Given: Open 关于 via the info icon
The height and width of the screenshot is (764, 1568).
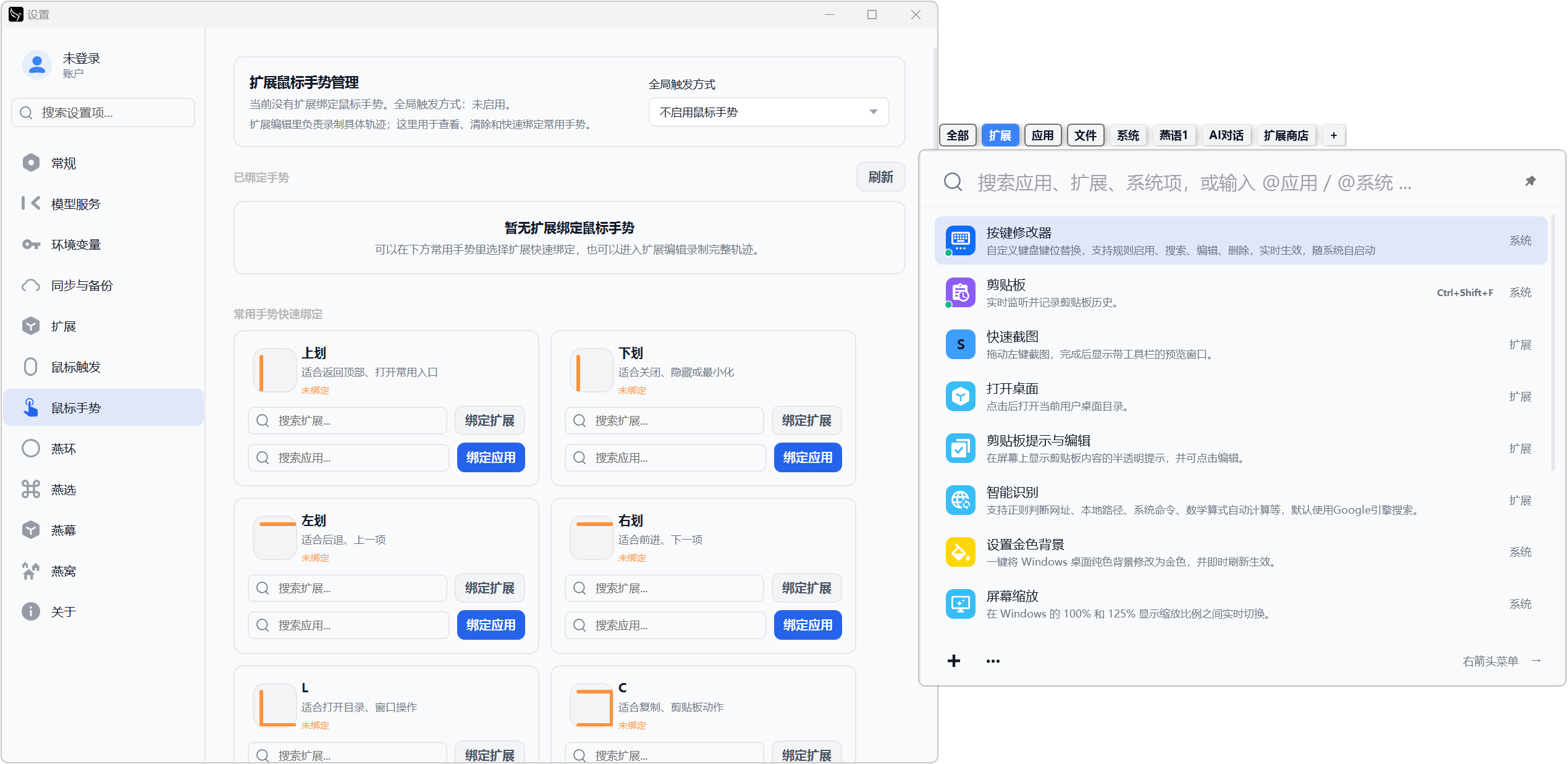Looking at the screenshot, I should (31, 612).
